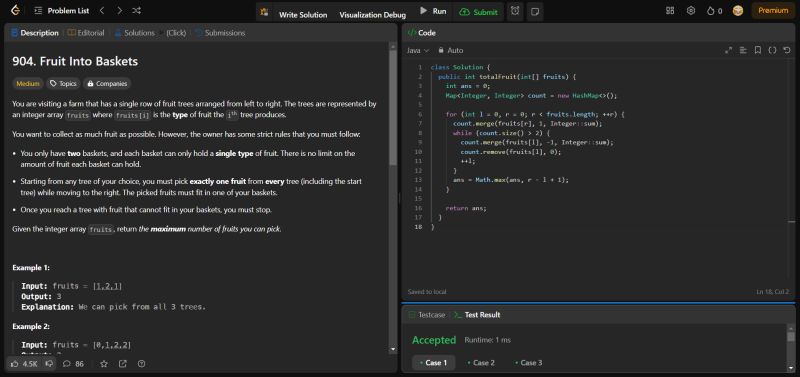Go to previous problem arrow
The height and width of the screenshot is (377, 800).
(102, 11)
